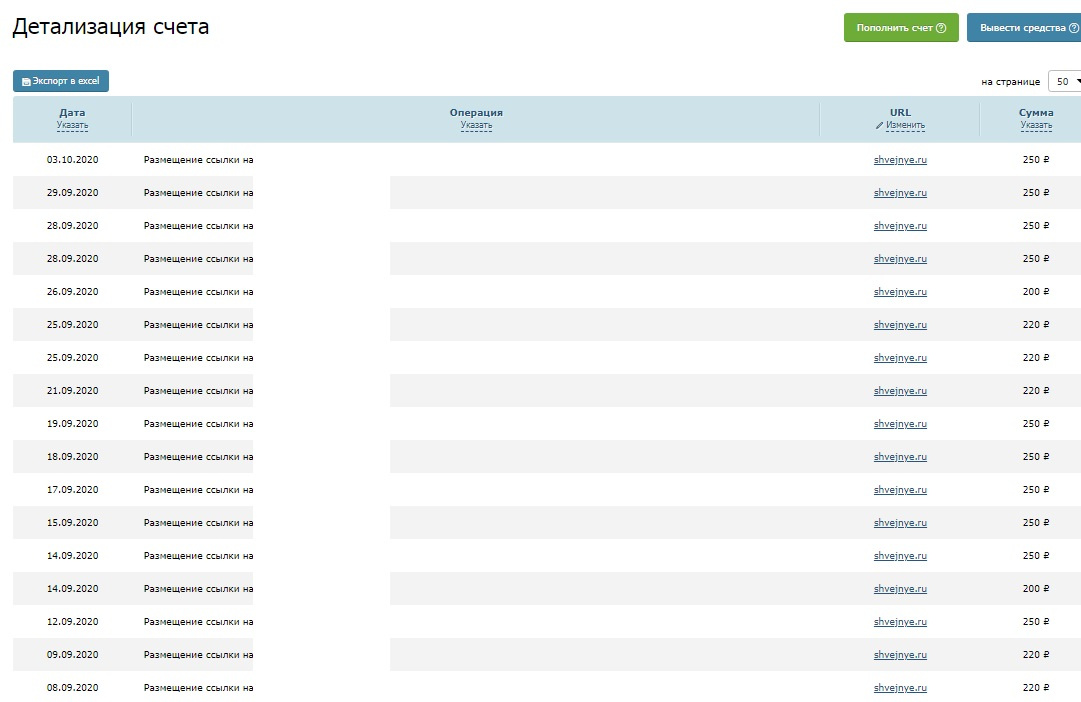Screen dimensions: 1081x702
Task: Open shvejnye.ru link in 26.09.2020 row
Action: tap(900, 292)
